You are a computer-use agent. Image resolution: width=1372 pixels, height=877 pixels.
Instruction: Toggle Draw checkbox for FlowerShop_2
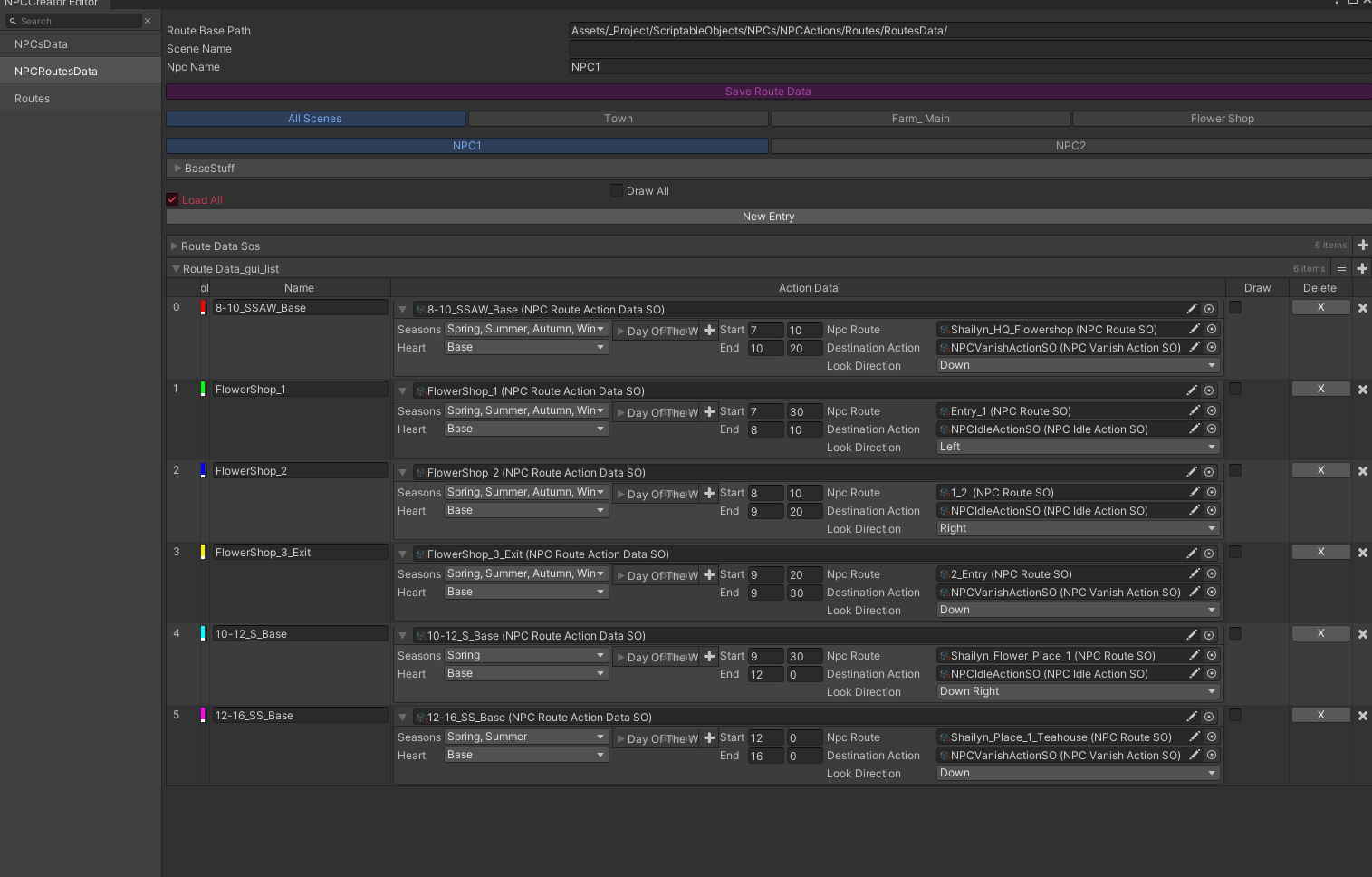pos(1235,470)
